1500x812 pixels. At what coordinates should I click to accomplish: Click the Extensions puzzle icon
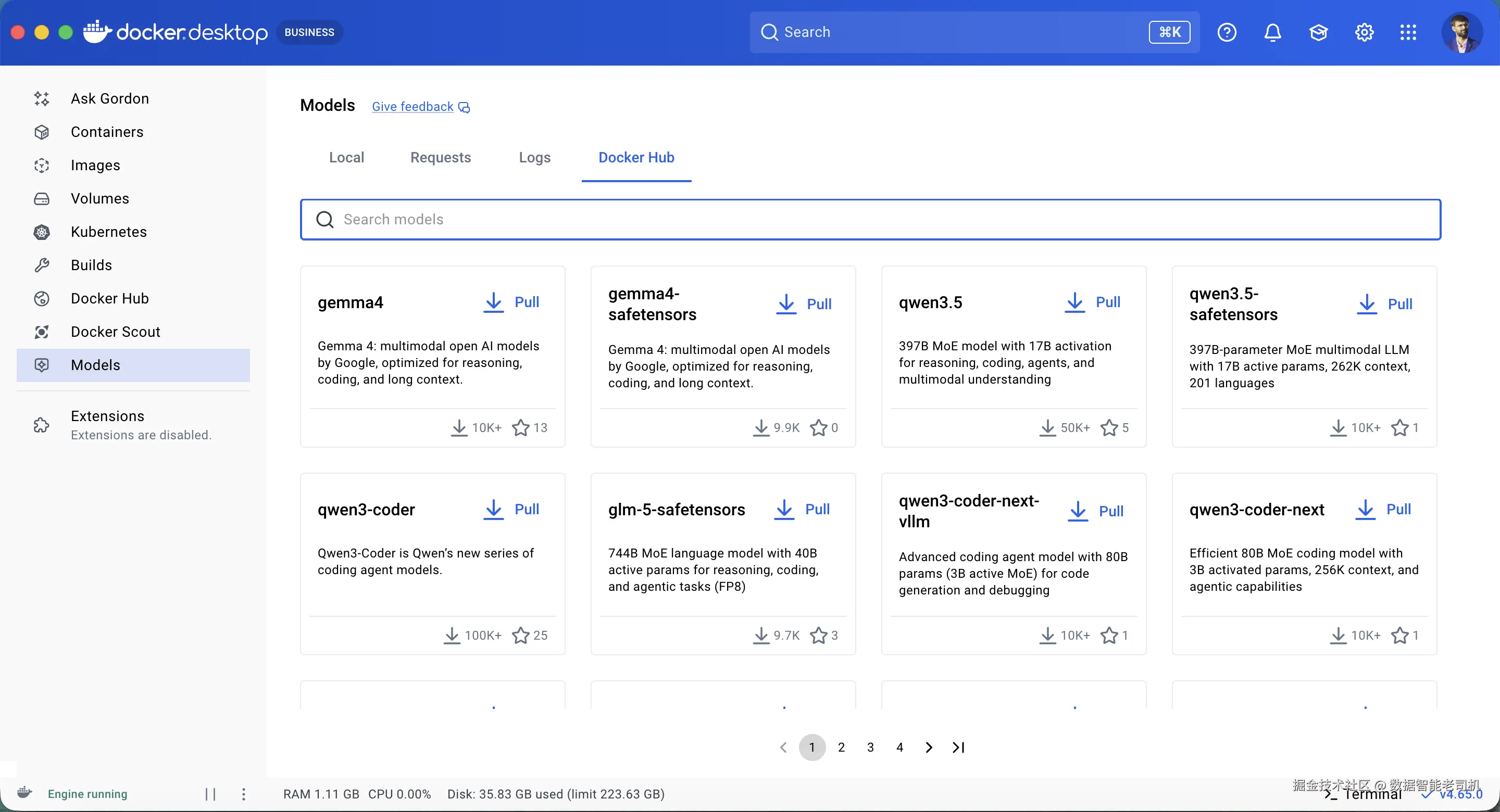pos(41,425)
